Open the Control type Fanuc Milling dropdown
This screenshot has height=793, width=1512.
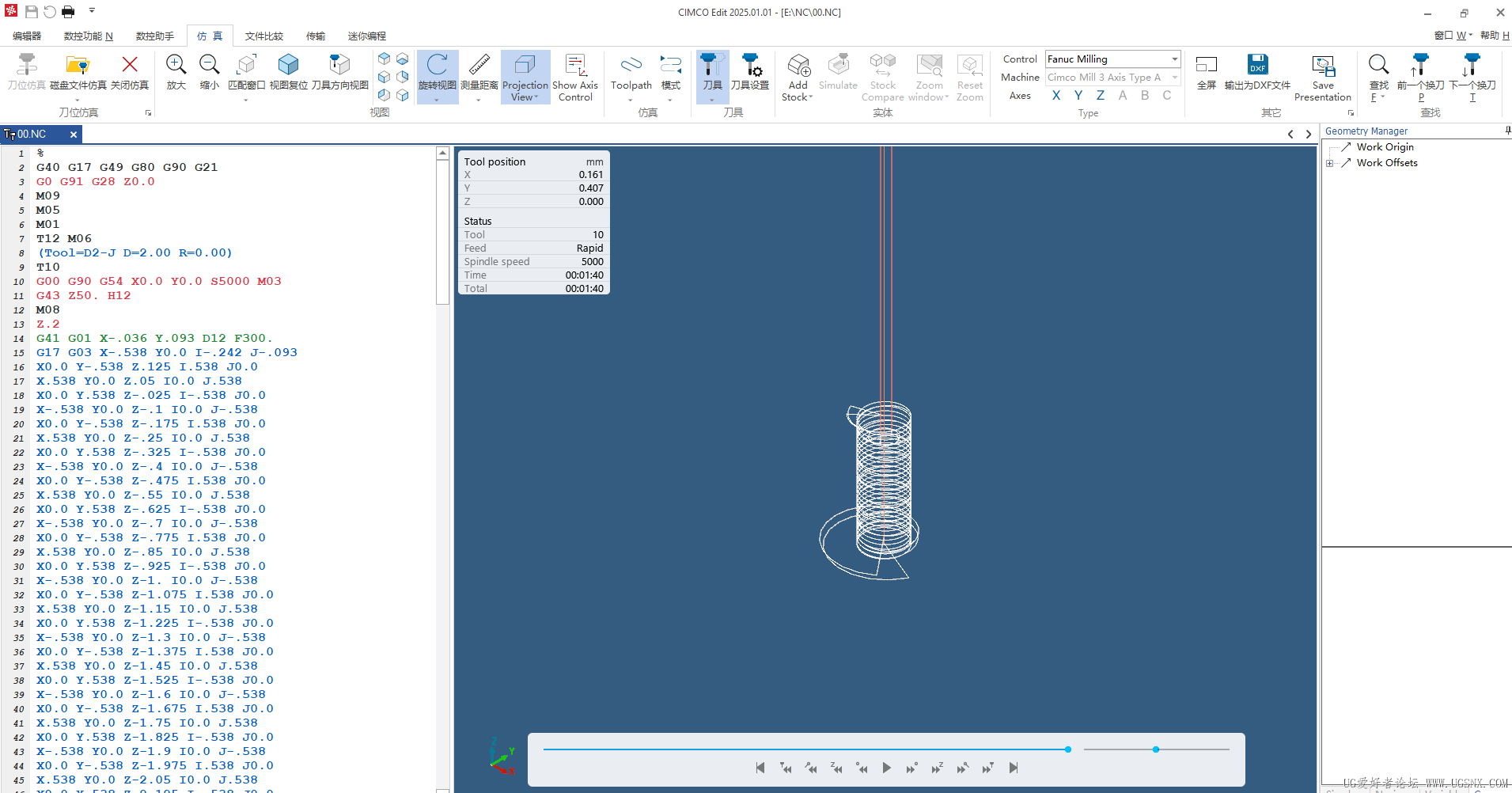(x=1174, y=59)
